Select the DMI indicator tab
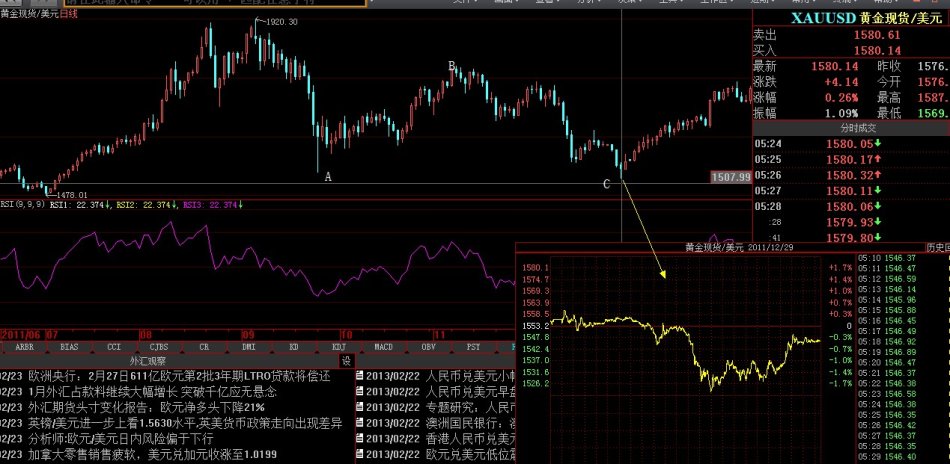 click(248, 347)
